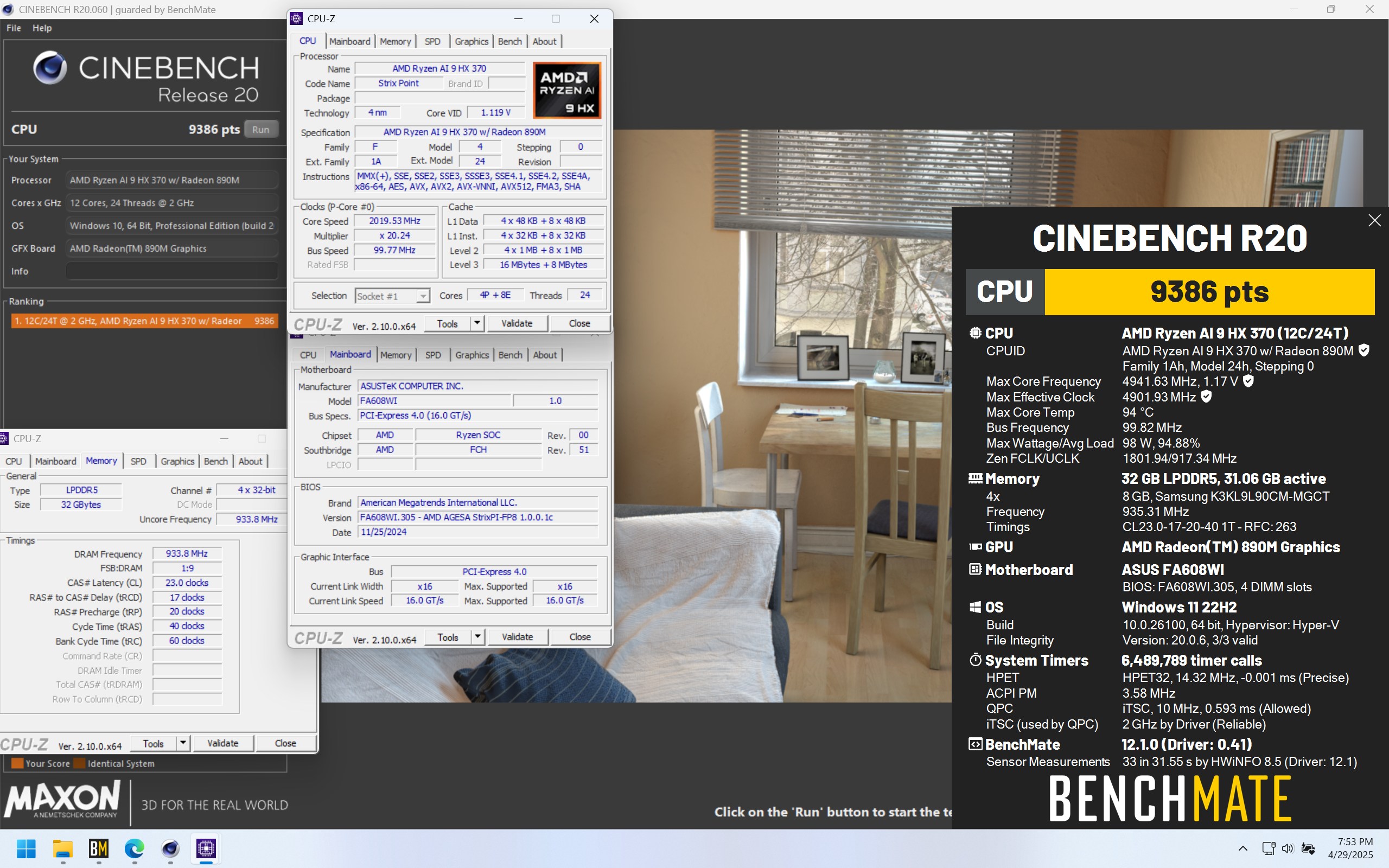Open CPU tab in Mainboard CPU-Z window

pyautogui.click(x=308, y=355)
